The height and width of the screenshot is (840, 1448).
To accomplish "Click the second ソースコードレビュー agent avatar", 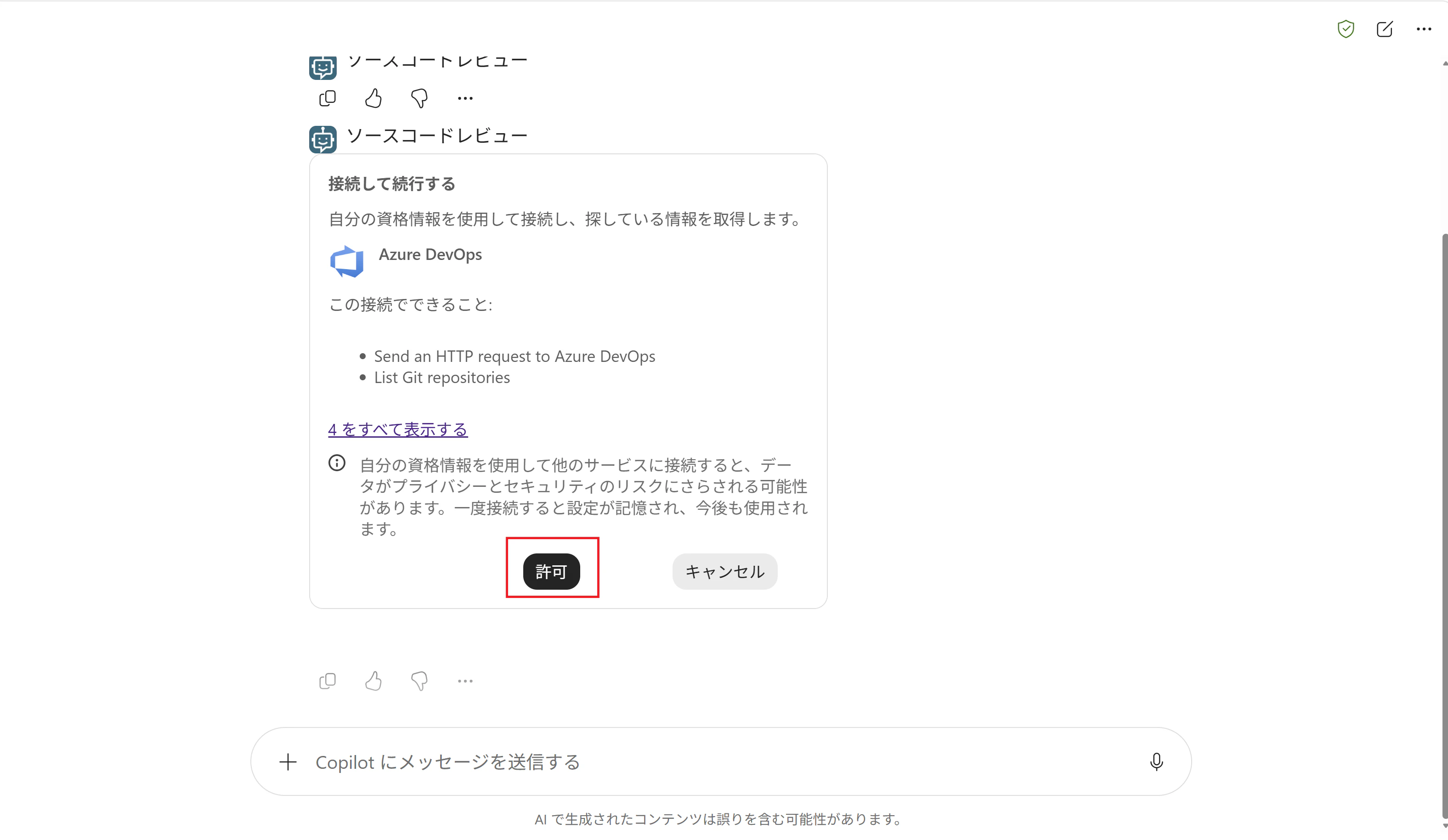I will (323, 139).
